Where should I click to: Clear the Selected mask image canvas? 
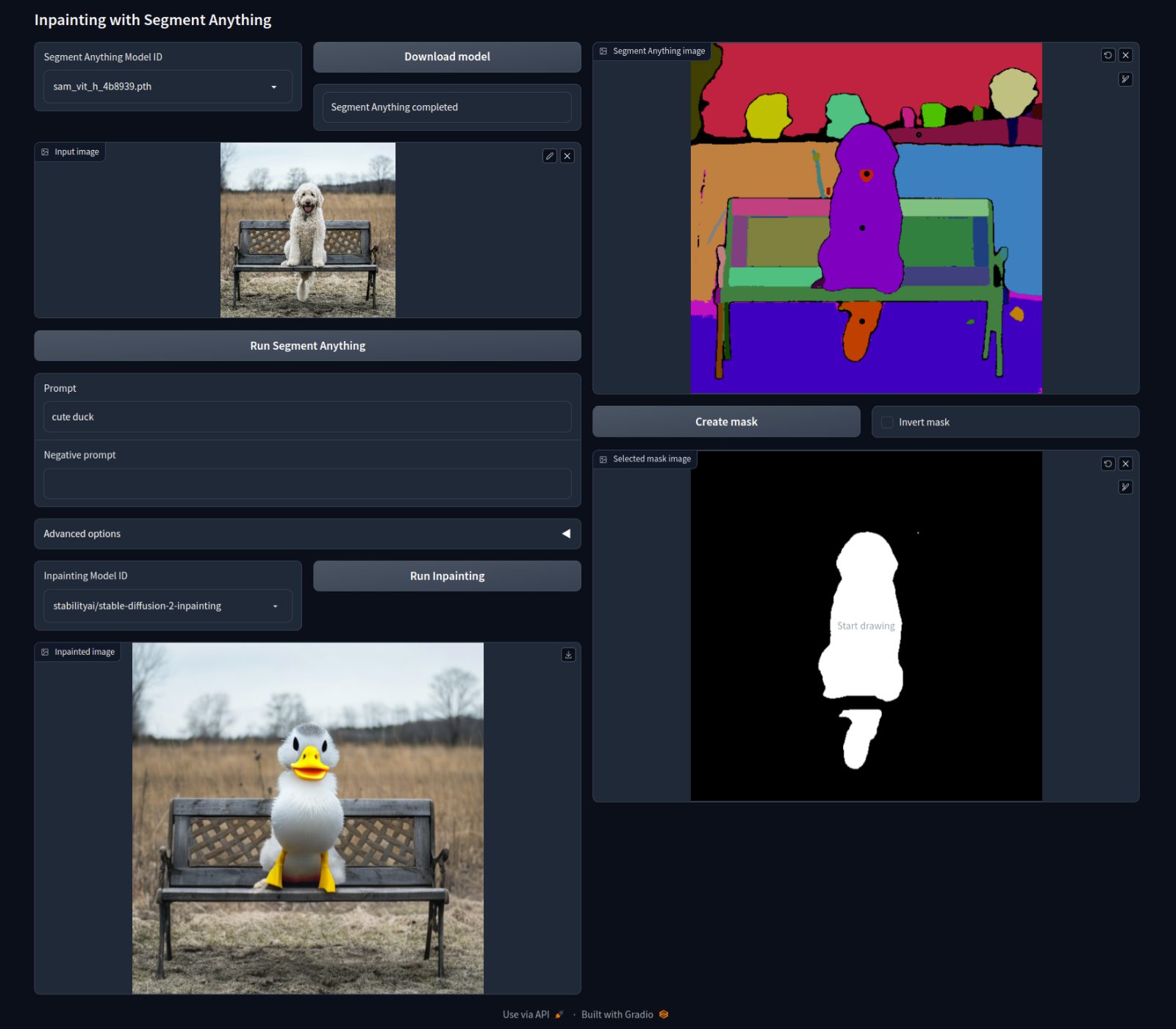tap(1125, 464)
